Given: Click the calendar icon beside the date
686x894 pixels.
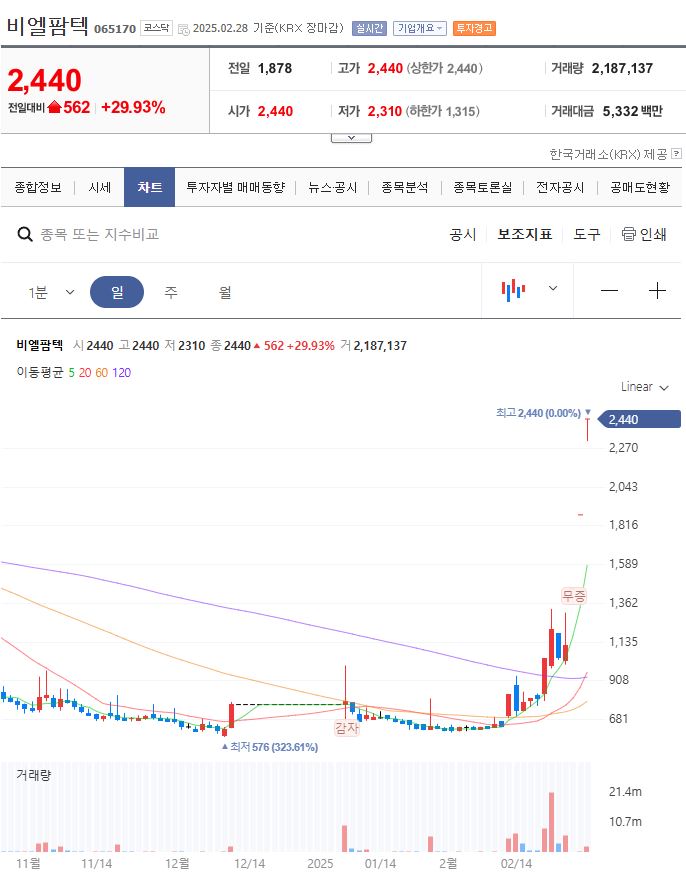Looking at the screenshot, I should click(184, 29).
